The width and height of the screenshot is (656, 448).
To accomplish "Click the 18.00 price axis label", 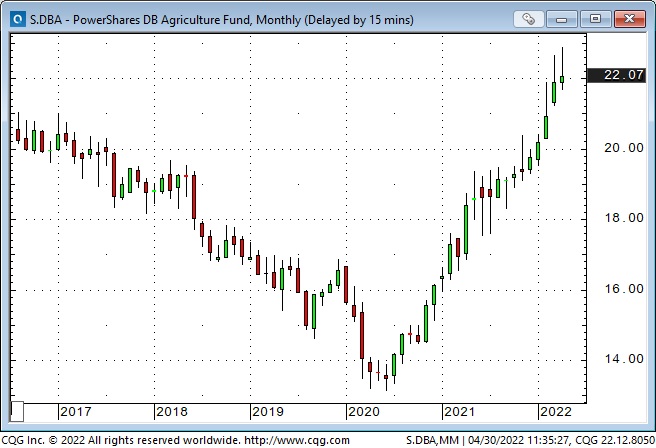I will pos(624,218).
